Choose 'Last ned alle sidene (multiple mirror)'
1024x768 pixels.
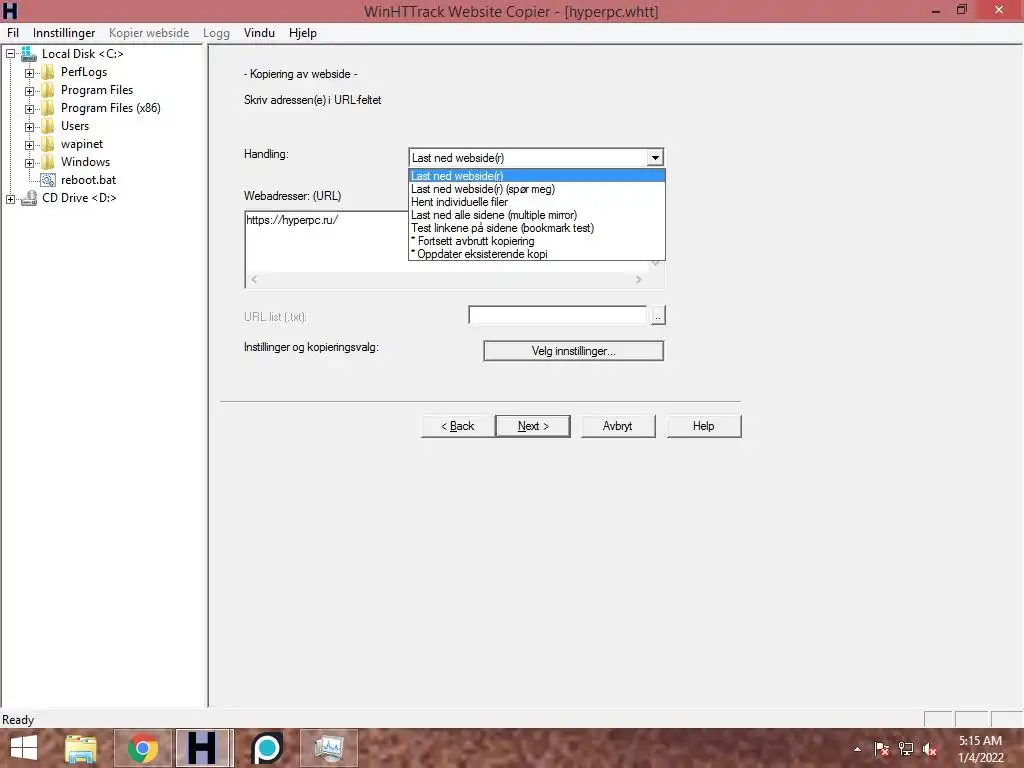pyautogui.click(x=536, y=215)
